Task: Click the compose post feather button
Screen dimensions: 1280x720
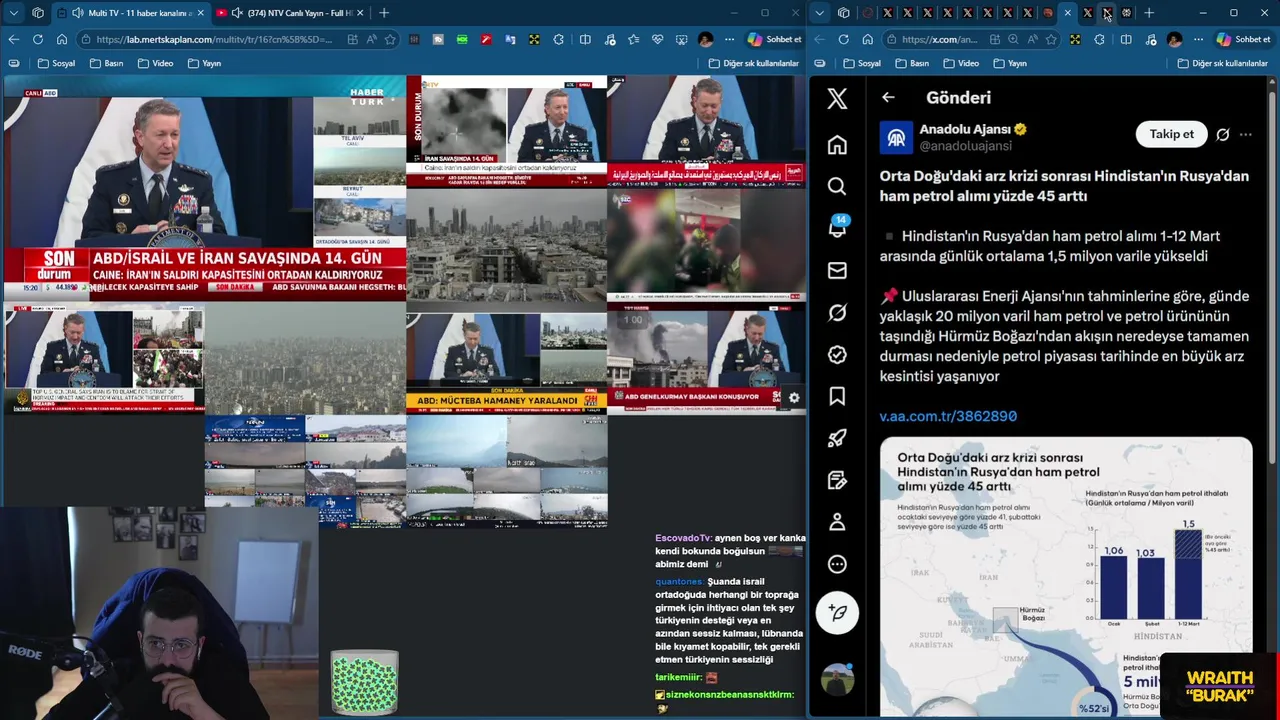Action: [837, 612]
